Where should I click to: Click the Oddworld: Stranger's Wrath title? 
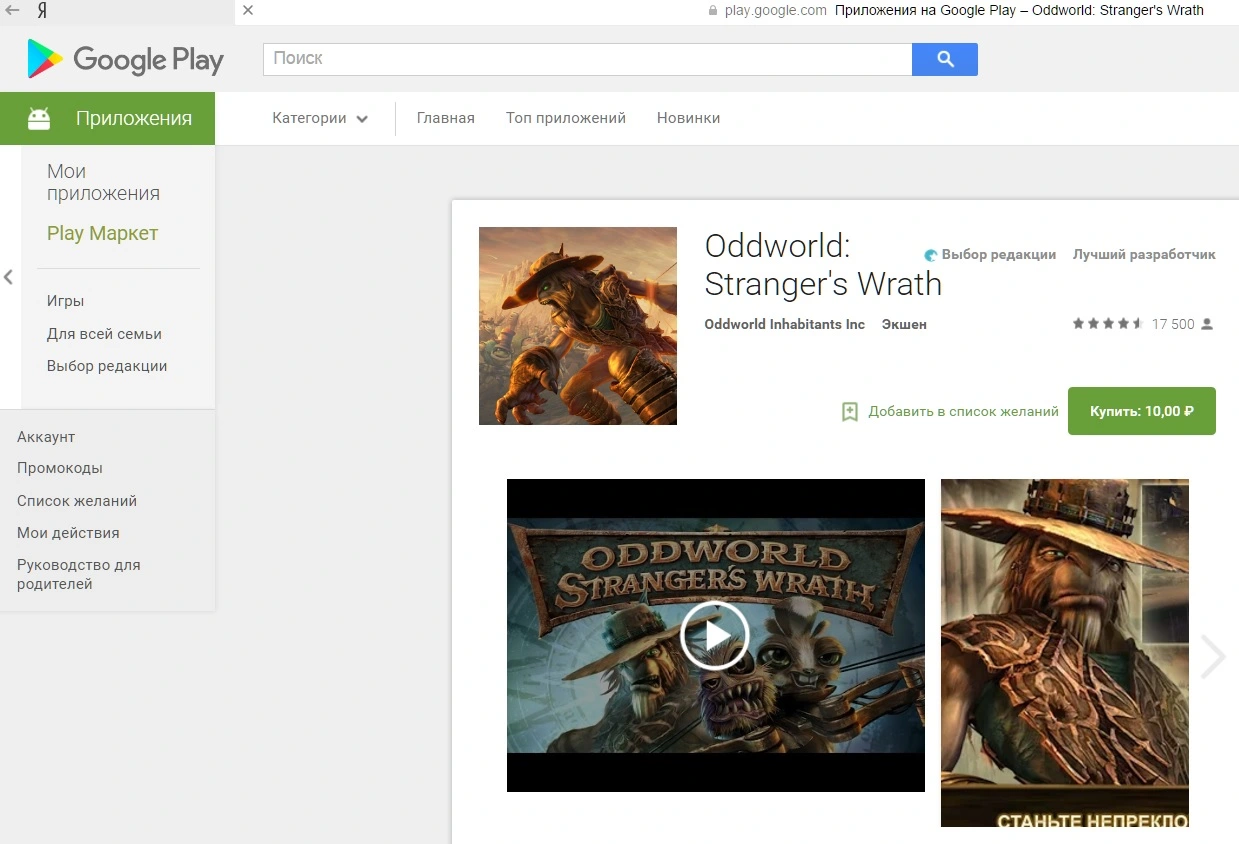823,265
